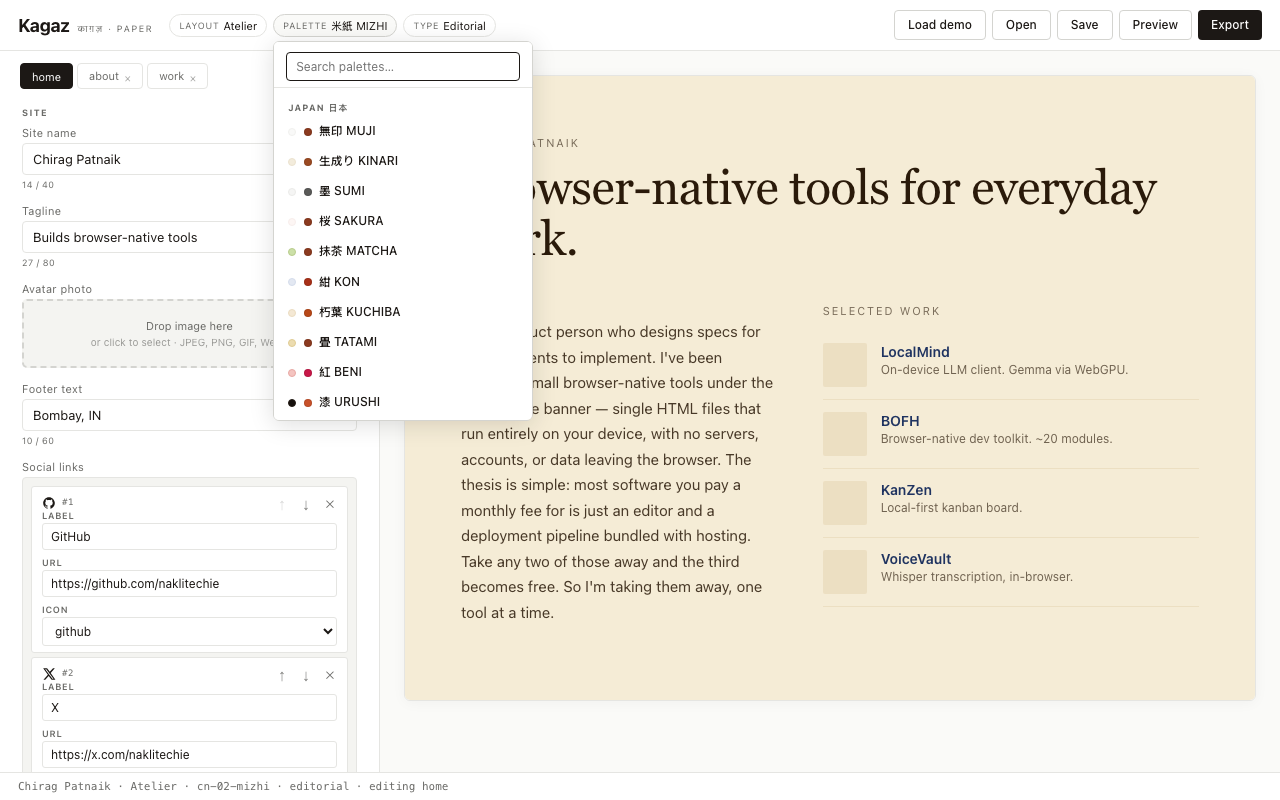Image resolution: width=1280 pixels, height=800 pixels.
Task: Open the LAYOUT Atelier selector
Action: [x=217, y=26]
